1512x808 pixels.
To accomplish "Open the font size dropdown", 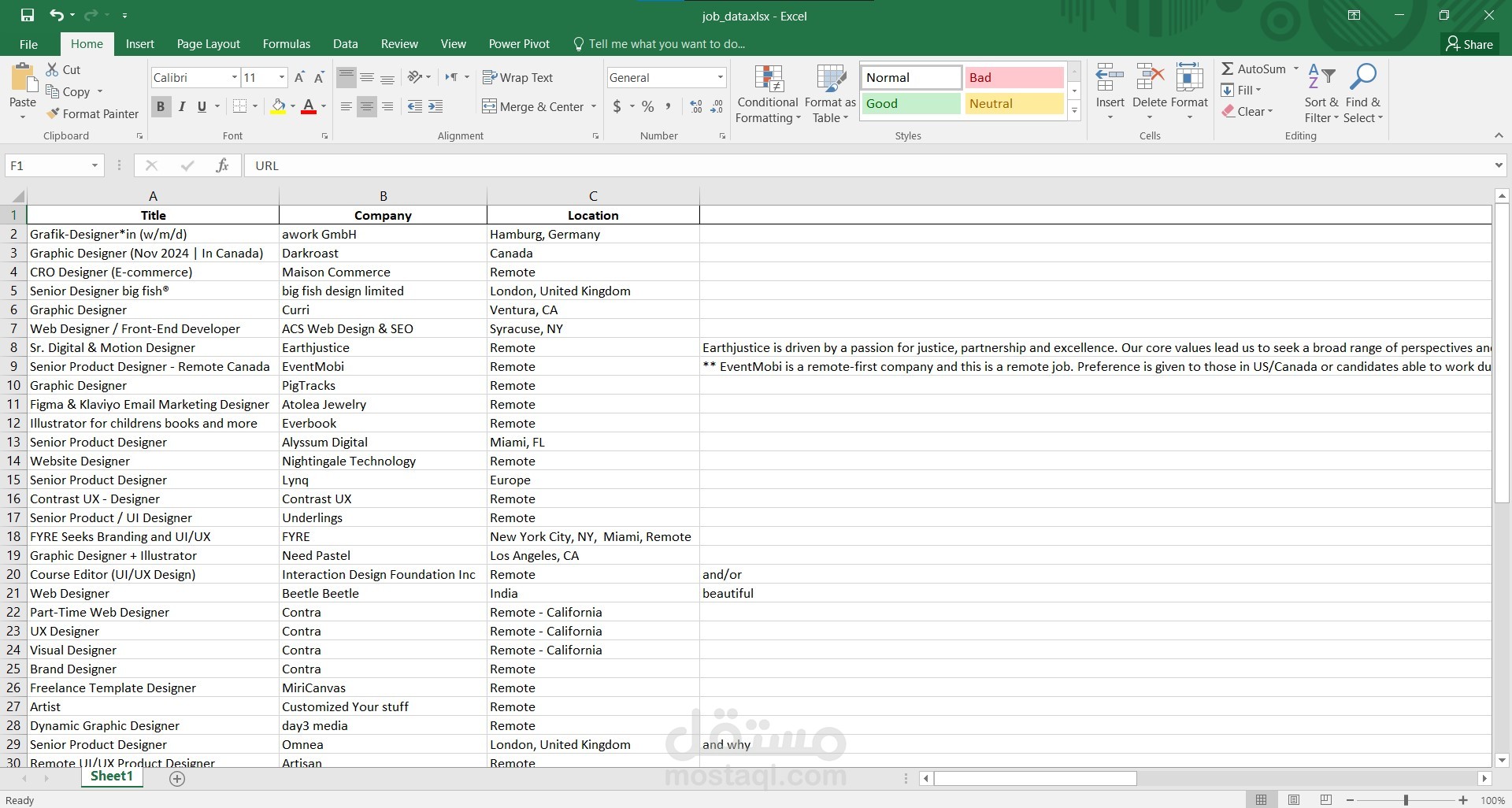I will point(282,77).
